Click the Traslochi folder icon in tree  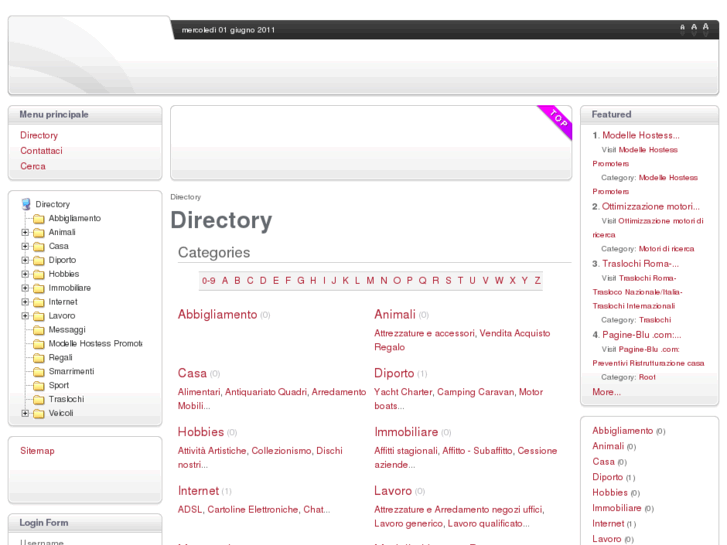click(39, 399)
